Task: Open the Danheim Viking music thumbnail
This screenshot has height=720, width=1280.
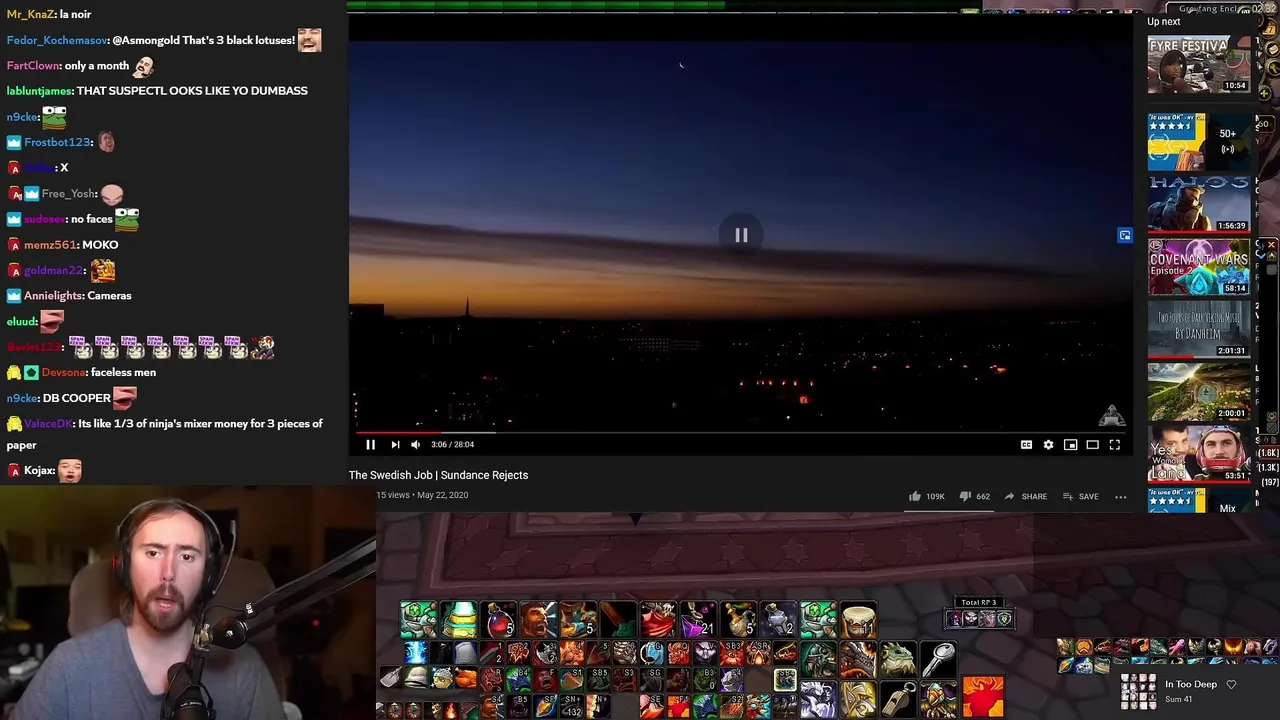Action: pos(1198,329)
